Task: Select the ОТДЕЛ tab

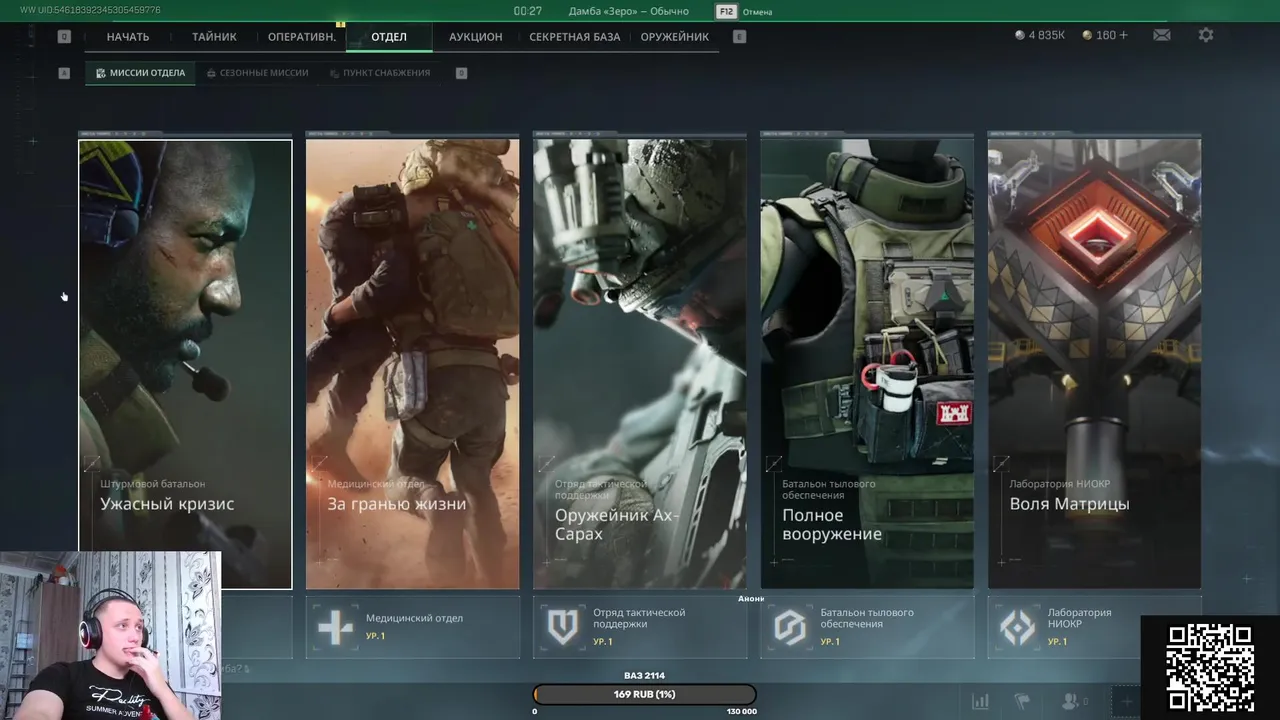Action: (x=389, y=37)
